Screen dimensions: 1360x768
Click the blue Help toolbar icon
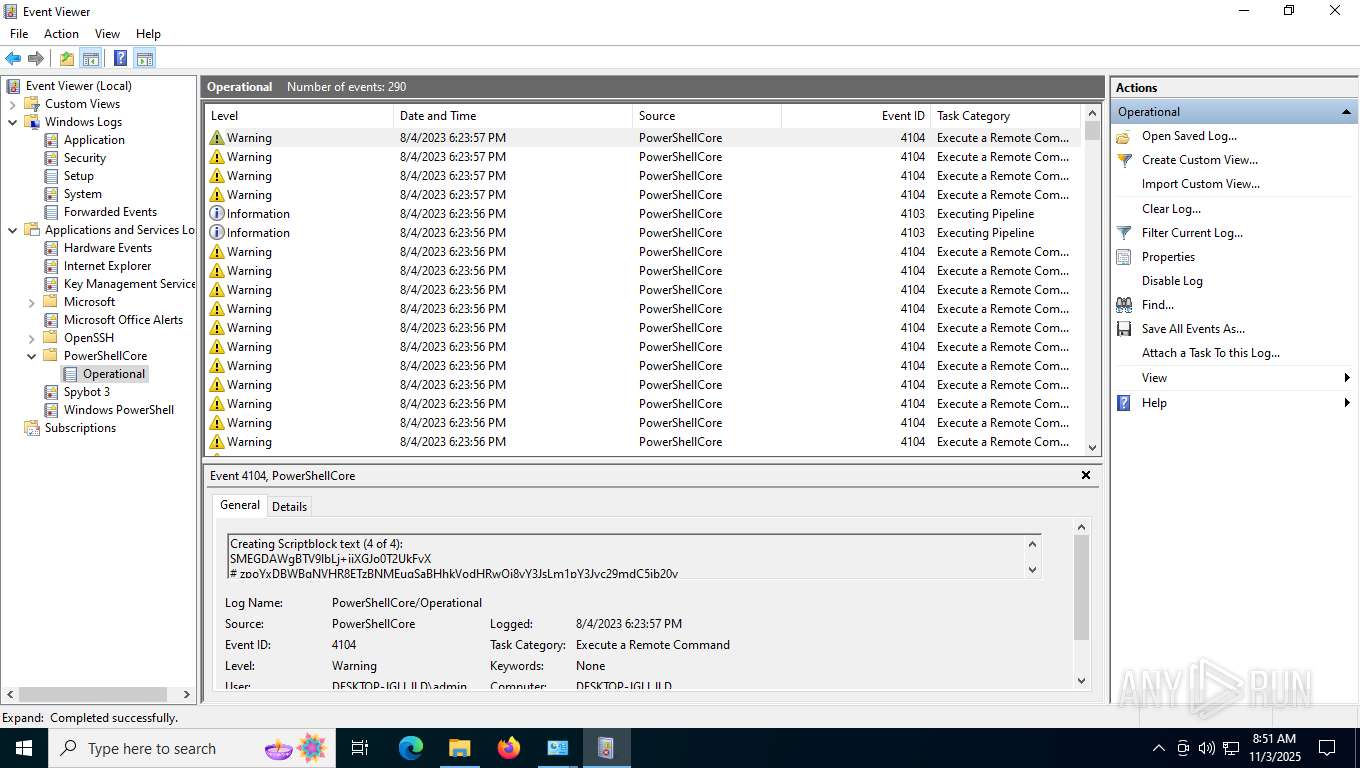tap(120, 58)
